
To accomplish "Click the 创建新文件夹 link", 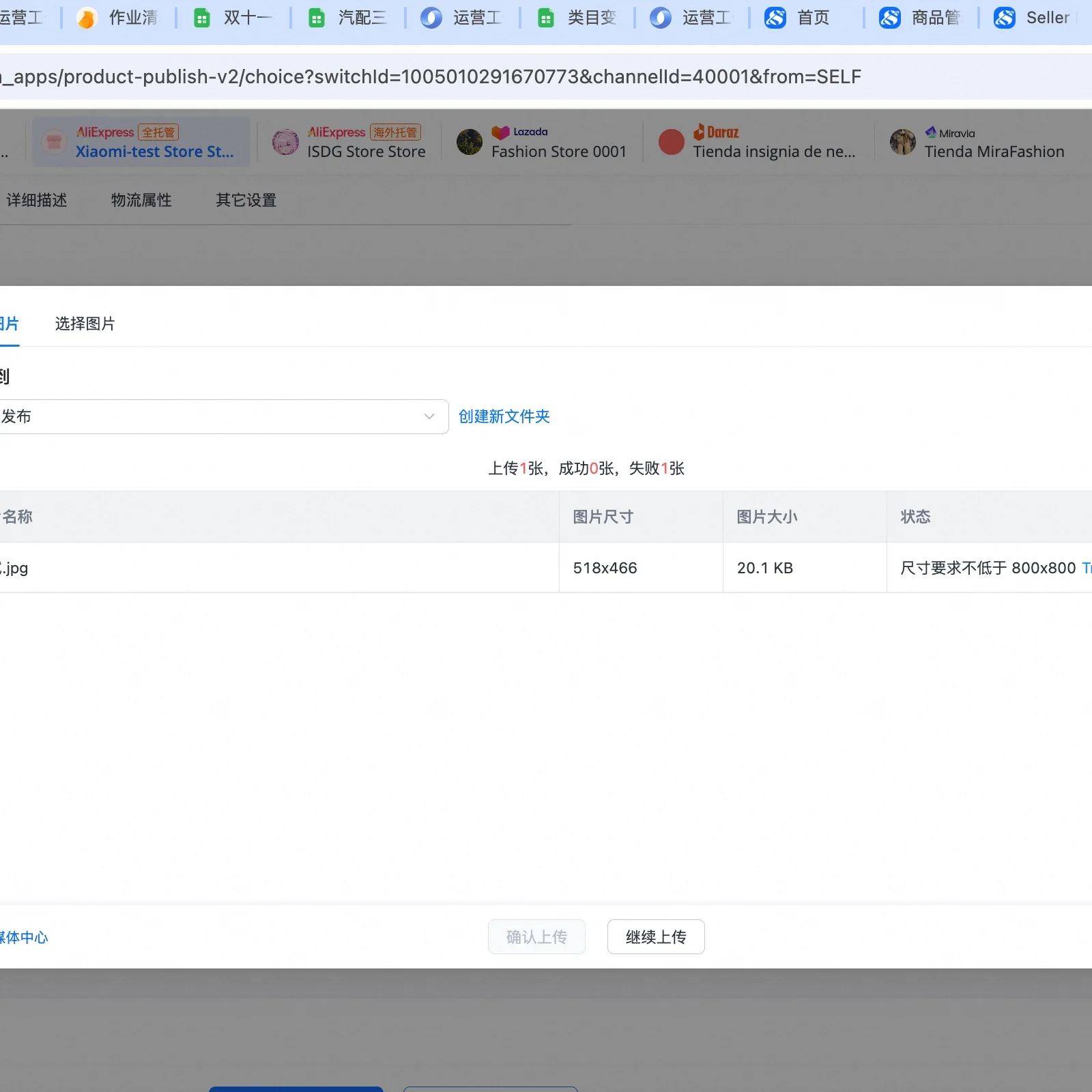I will tap(504, 416).
